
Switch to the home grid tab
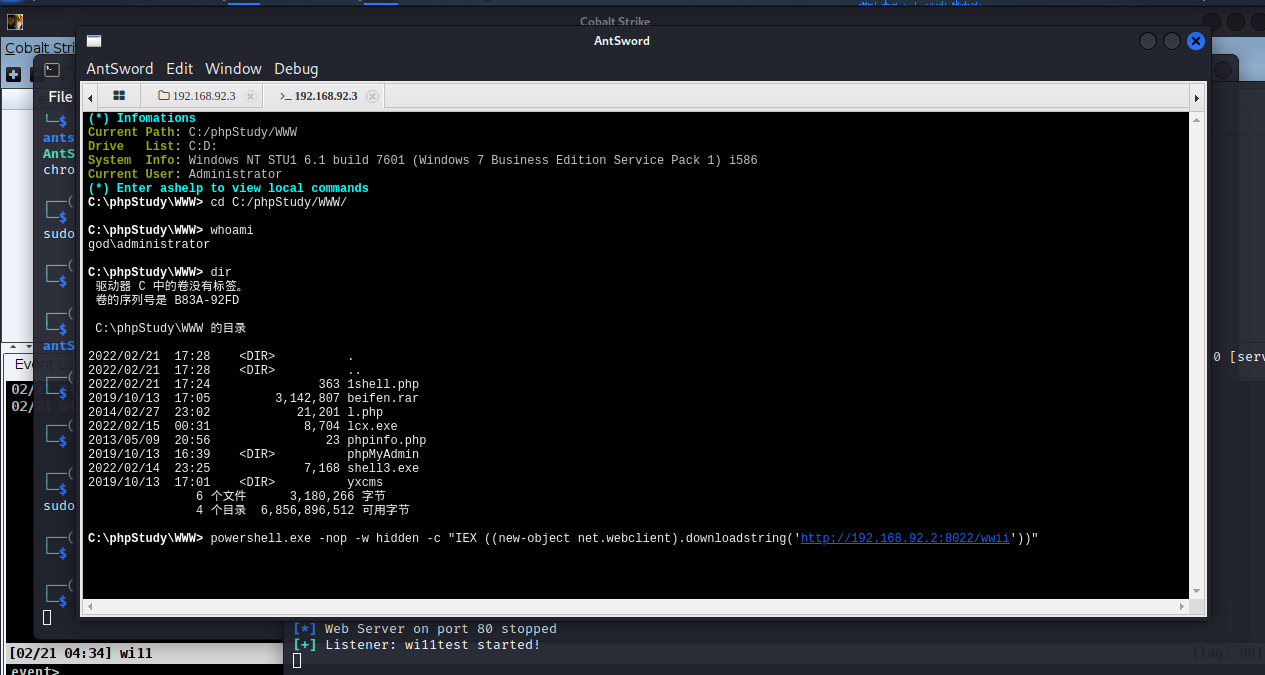pos(119,96)
